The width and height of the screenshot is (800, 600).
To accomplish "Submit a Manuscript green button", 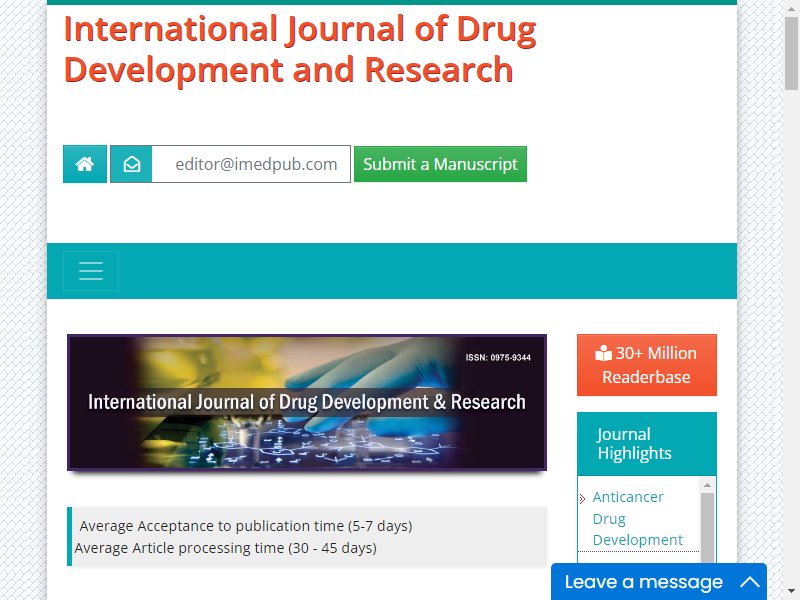I will pyautogui.click(x=440, y=164).
